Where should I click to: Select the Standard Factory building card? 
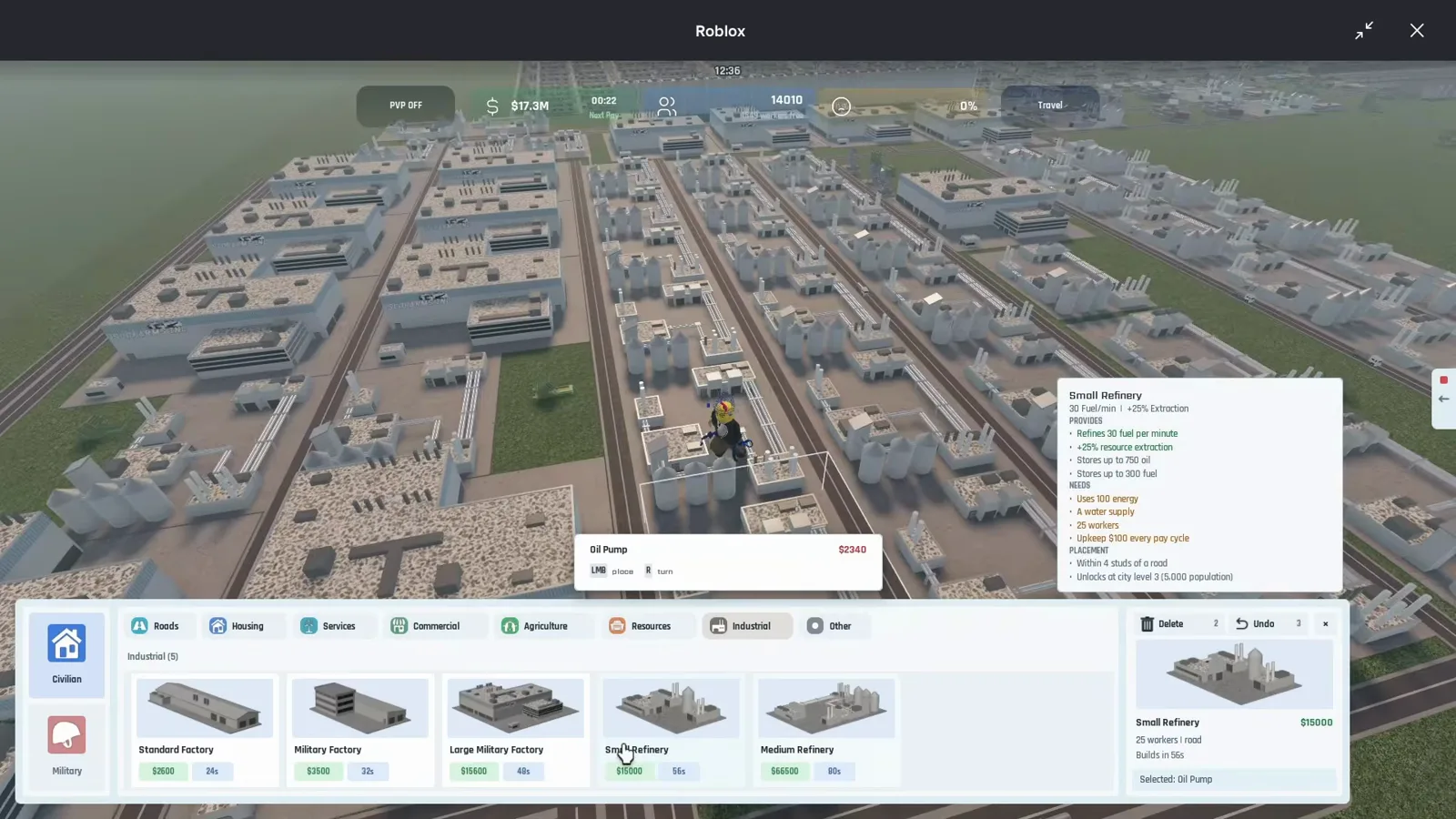[x=205, y=730]
